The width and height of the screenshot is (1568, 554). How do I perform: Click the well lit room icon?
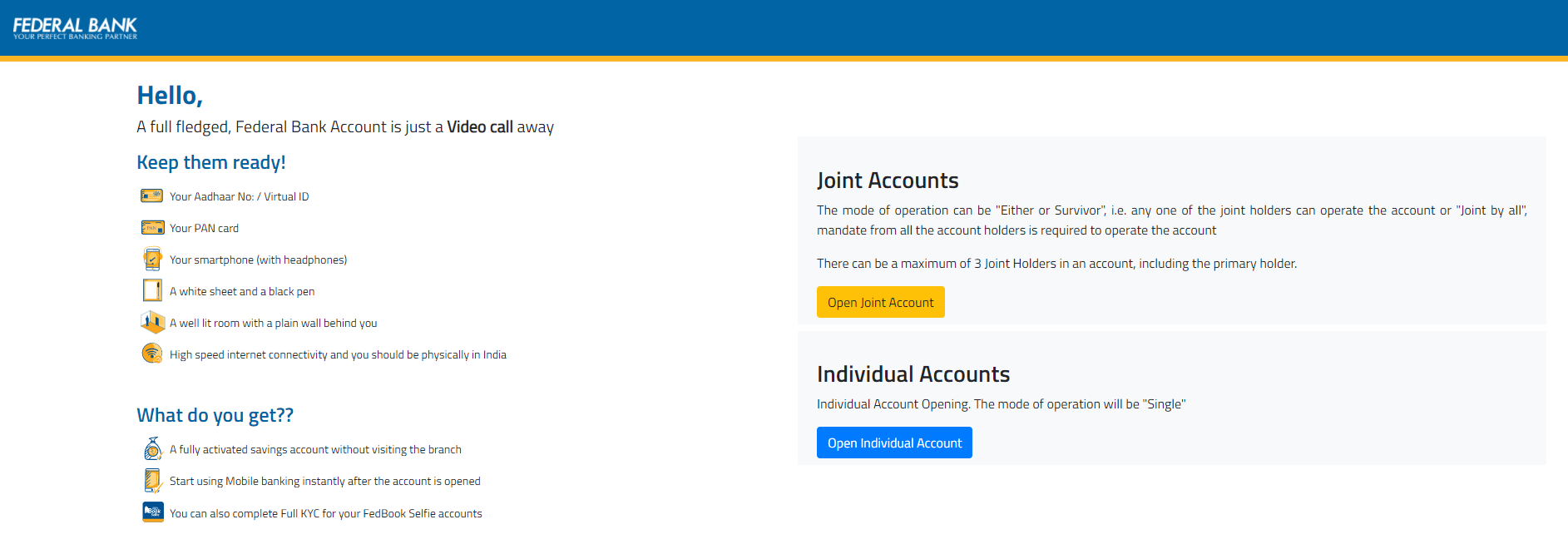click(152, 322)
